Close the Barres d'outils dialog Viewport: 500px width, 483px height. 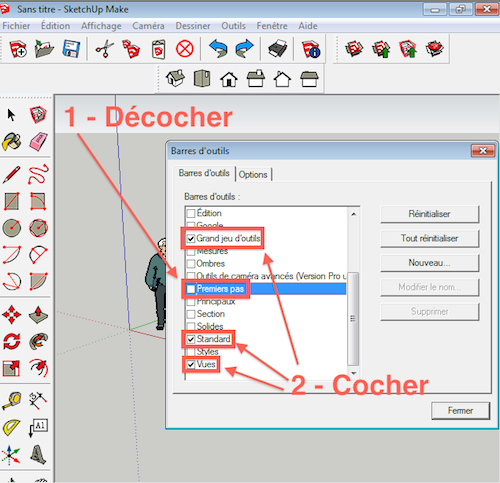(x=483, y=151)
